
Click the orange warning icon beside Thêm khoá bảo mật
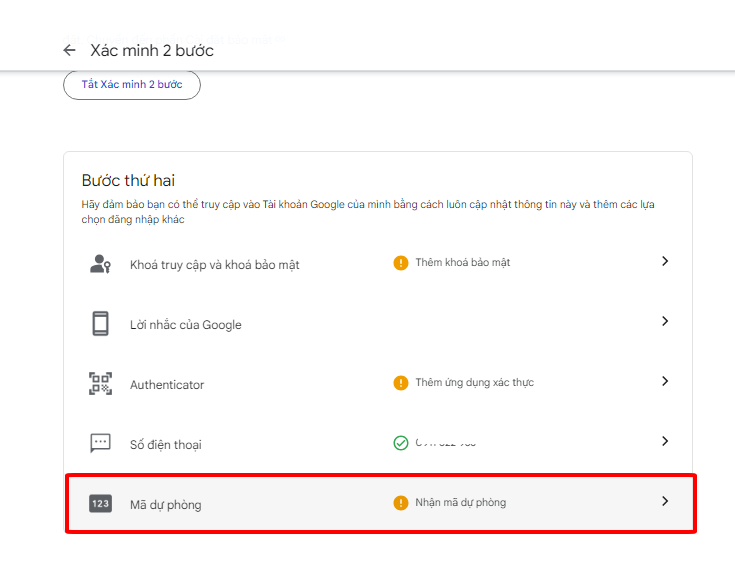coord(401,263)
